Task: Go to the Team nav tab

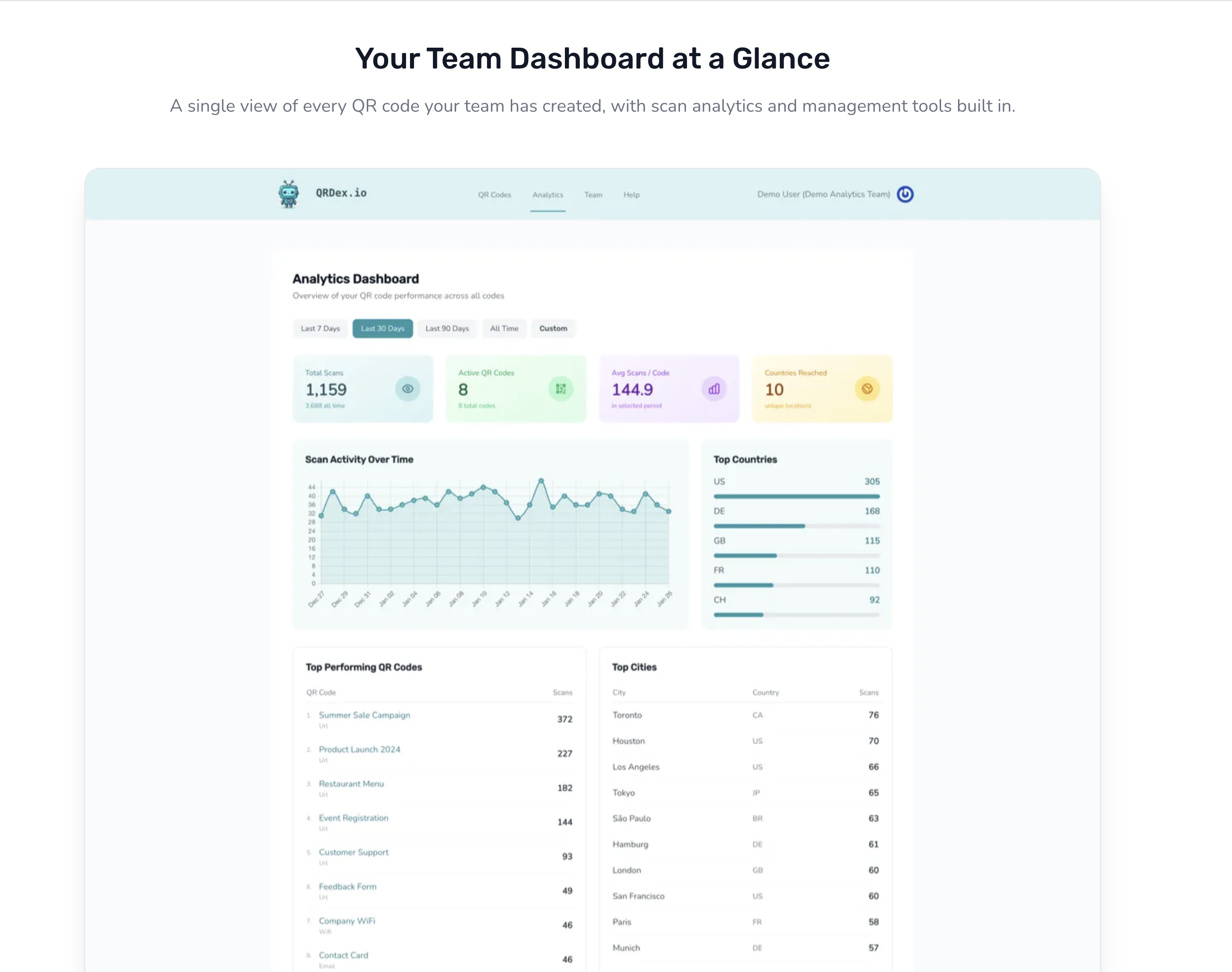Action: pos(593,195)
